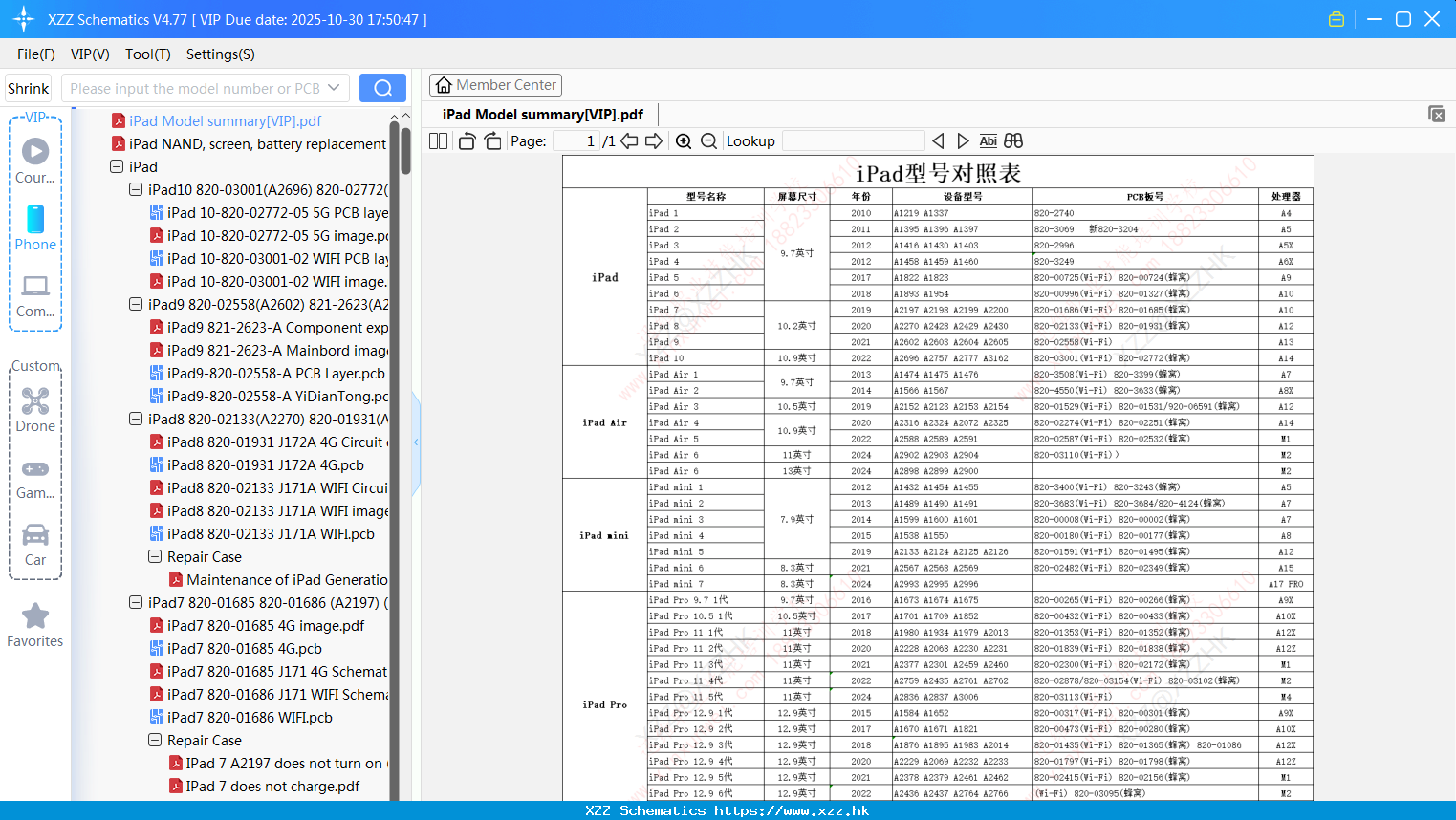1456x820 pixels.
Task: Collapse the iPad9 820-02558 node
Action: pos(136,304)
